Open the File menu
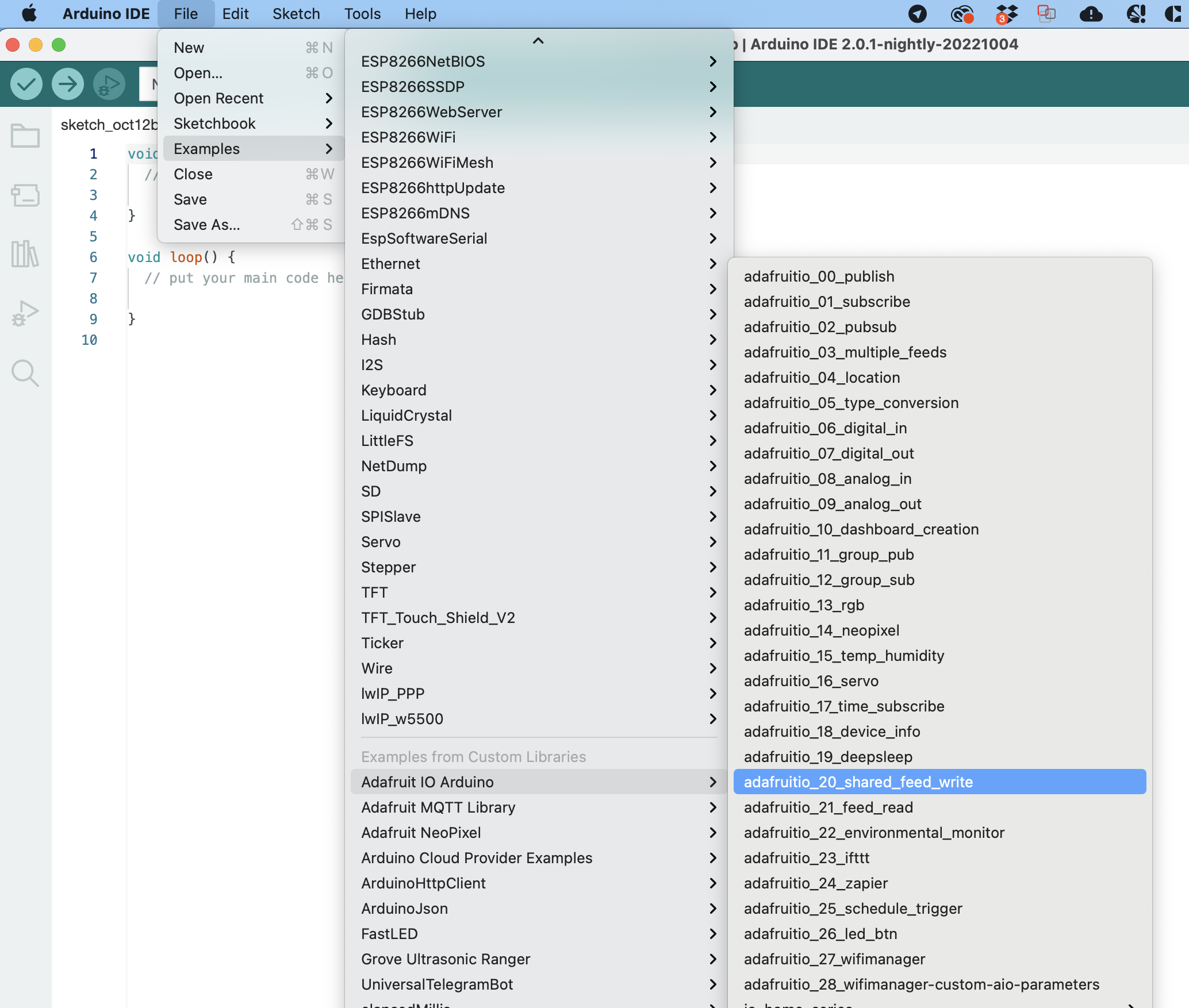The width and height of the screenshot is (1189, 1008). 185,15
